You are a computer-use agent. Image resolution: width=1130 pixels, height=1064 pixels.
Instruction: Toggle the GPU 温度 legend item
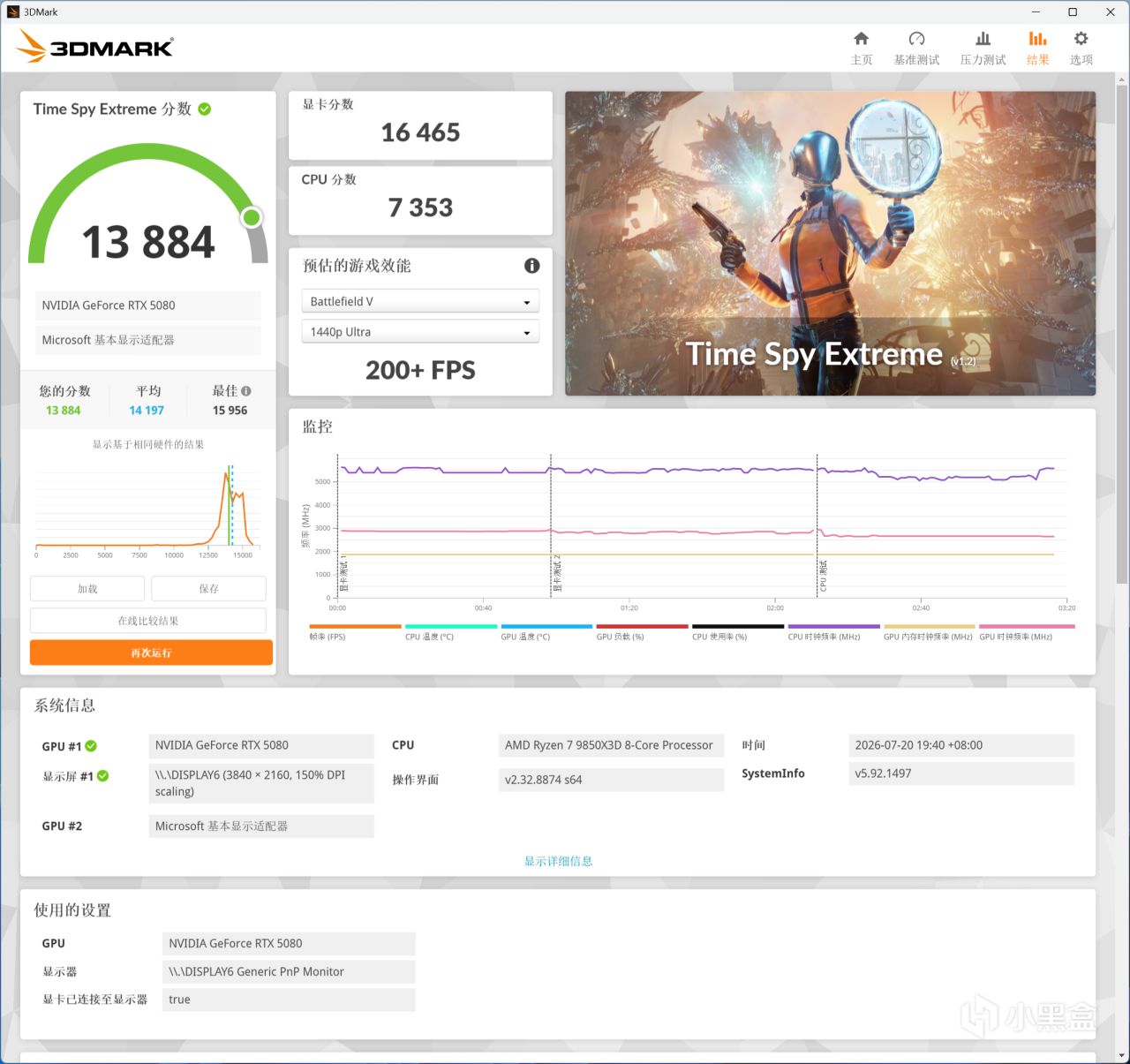(546, 632)
